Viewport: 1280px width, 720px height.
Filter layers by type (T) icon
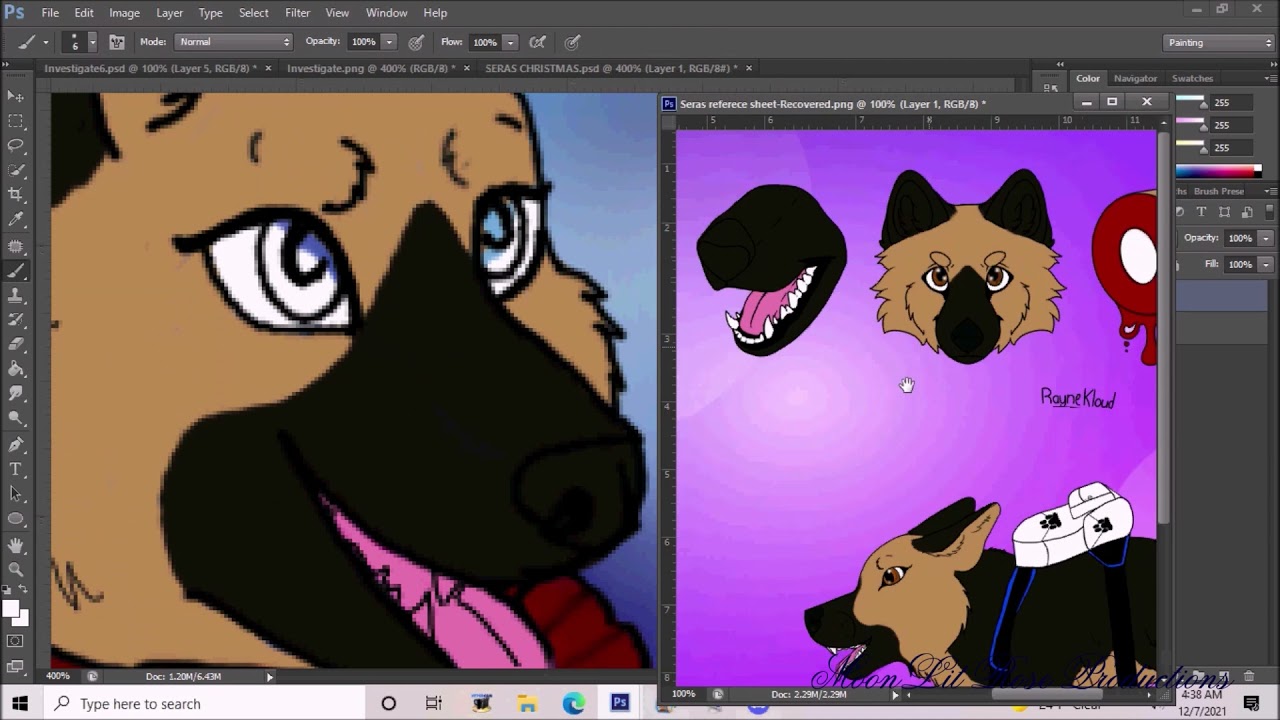(x=1201, y=212)
